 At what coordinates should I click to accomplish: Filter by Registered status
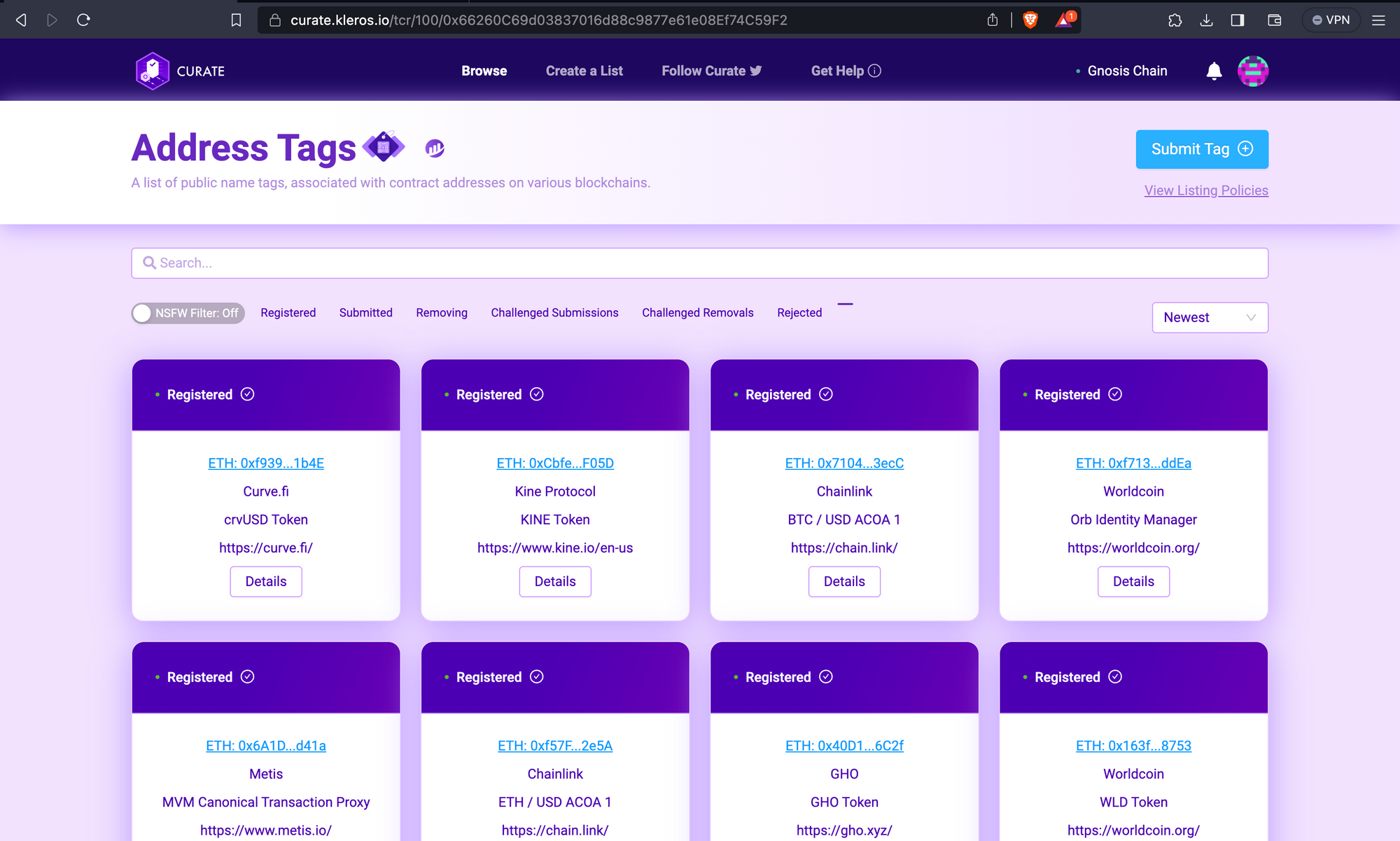click(x=288, y=313)
